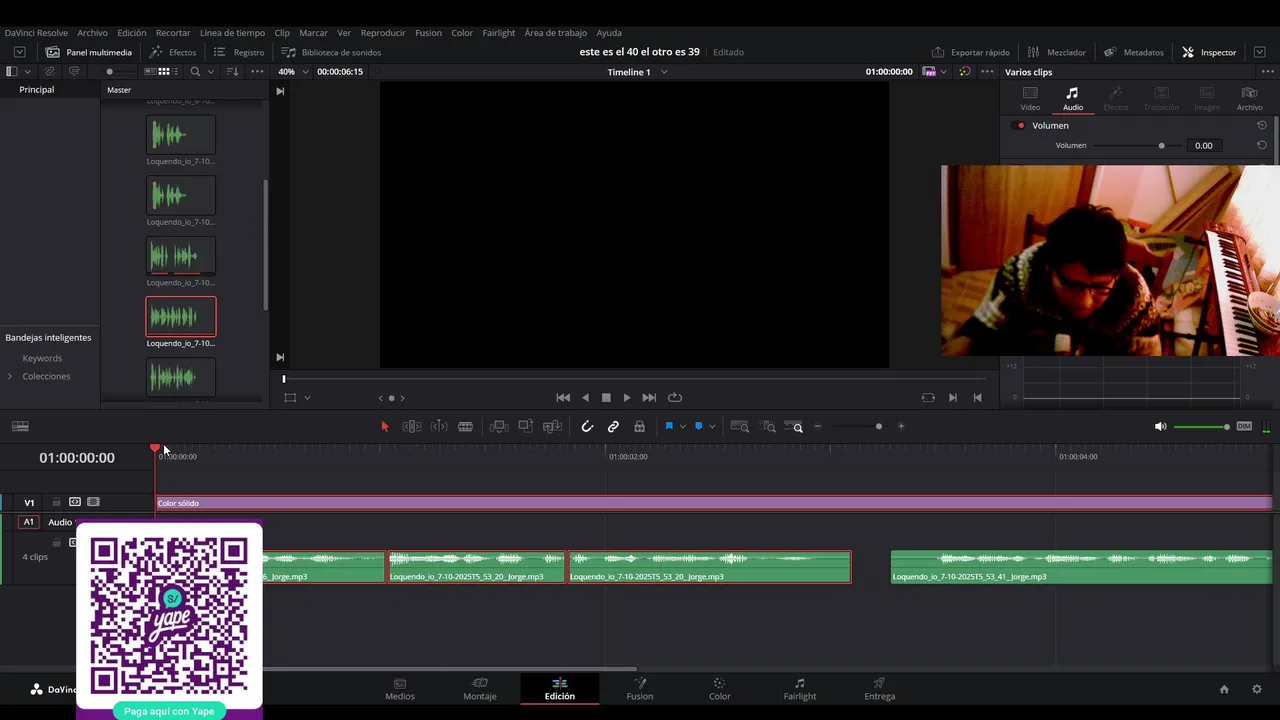Switch to the Archivo inspector tab
The image size is (1280, 720).
click(x=1249, y=99)
